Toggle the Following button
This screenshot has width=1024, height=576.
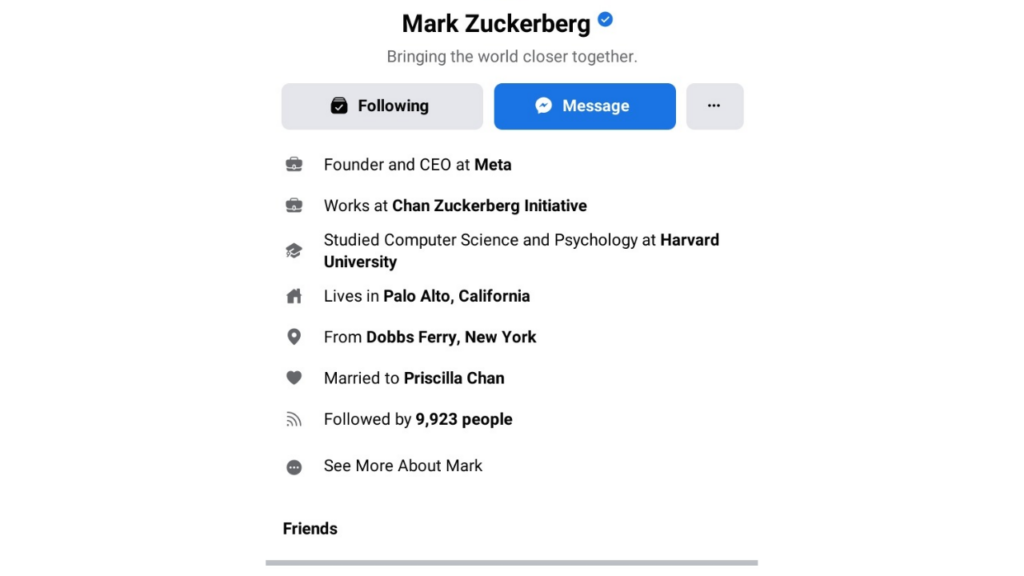pyautogui.click(x=382, y=106)
